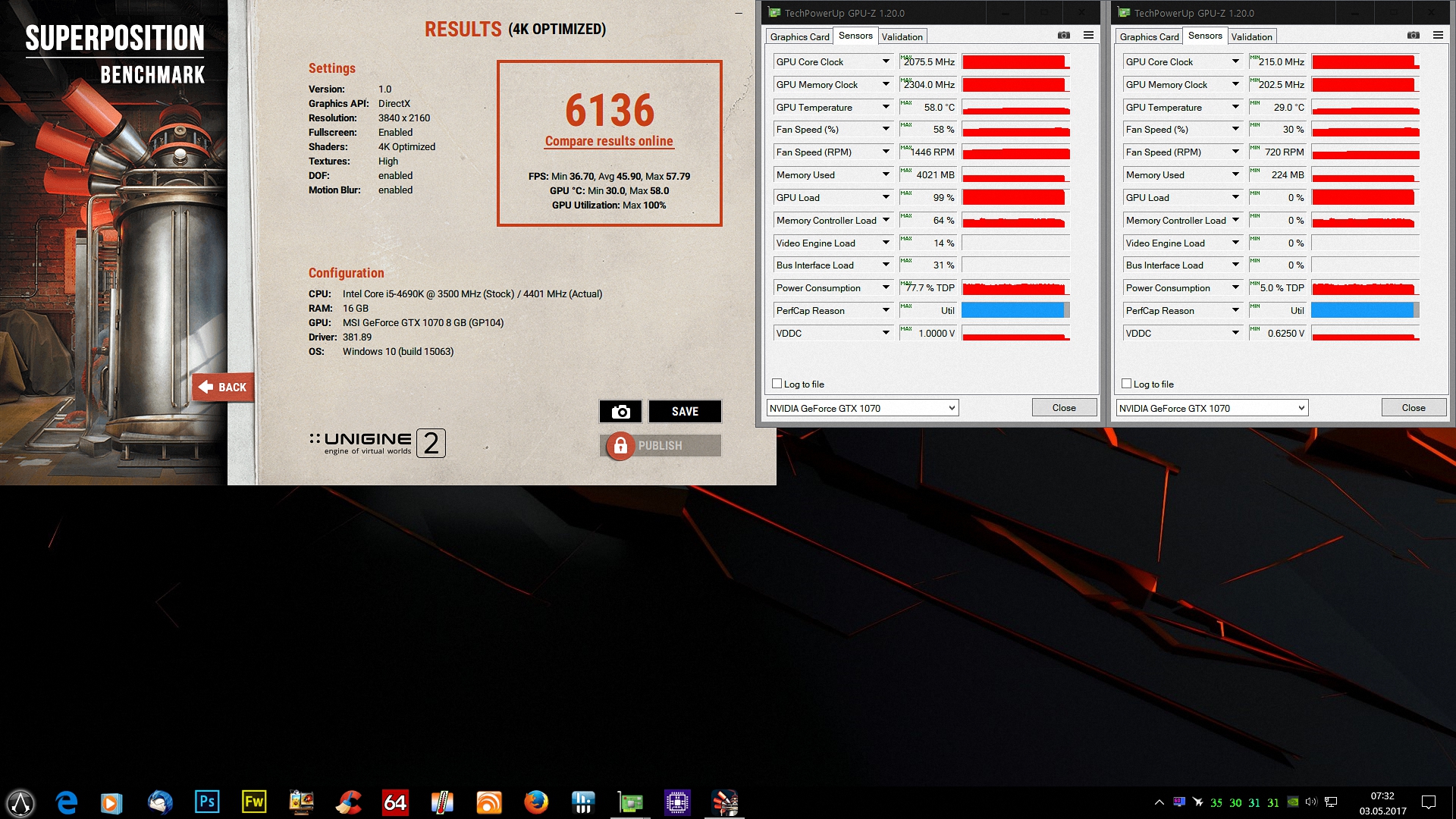Open Photoshop from the taskbar
The width and height of the screenshot is (1456, 819).
[207, 802]
